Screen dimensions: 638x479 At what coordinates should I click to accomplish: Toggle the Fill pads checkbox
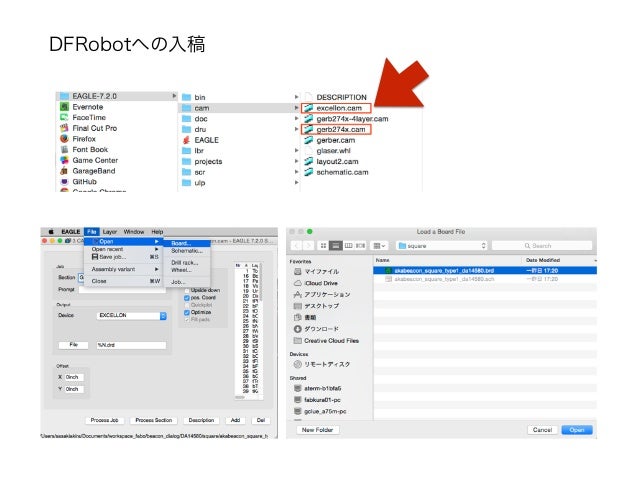coord(187,320)
